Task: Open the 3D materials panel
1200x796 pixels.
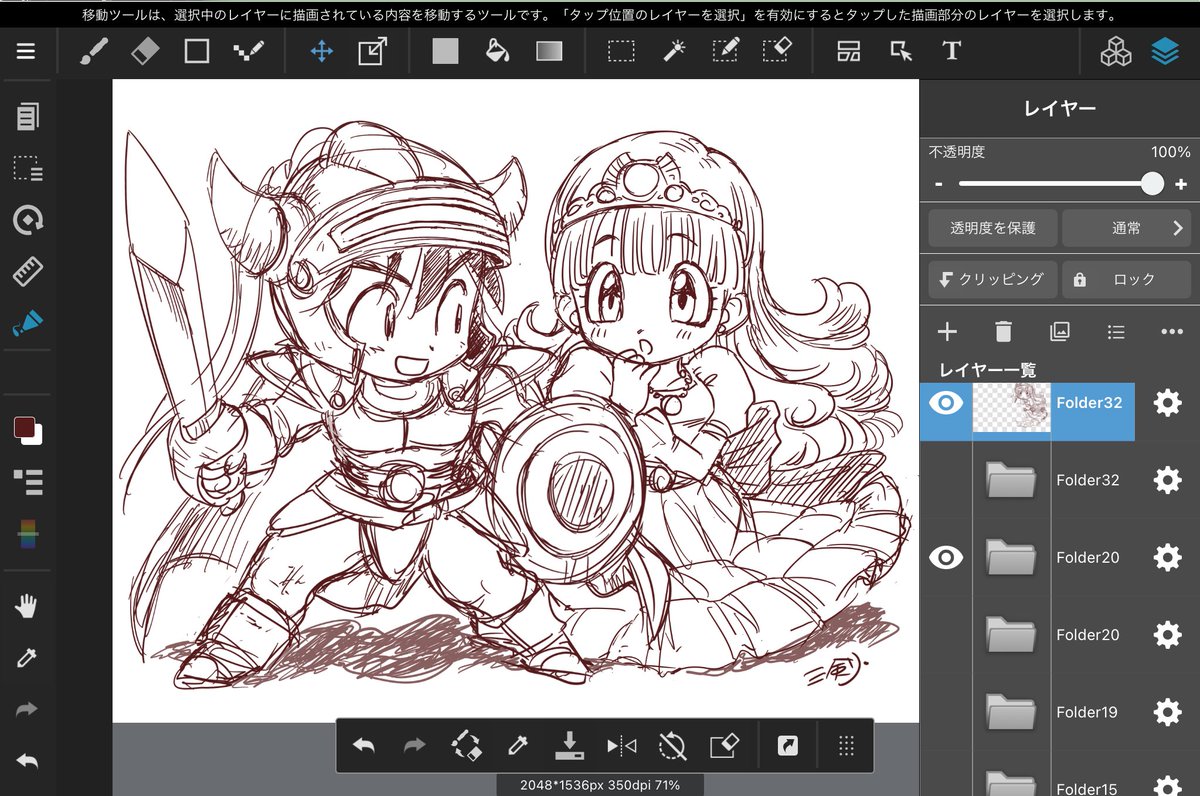Action: [x=1115, y=52]
